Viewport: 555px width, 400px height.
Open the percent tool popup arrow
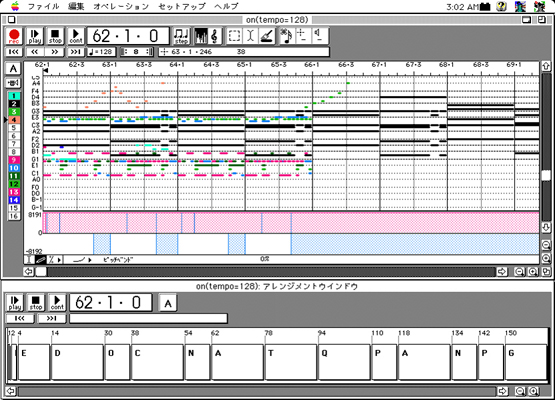[x=59, y=260]
